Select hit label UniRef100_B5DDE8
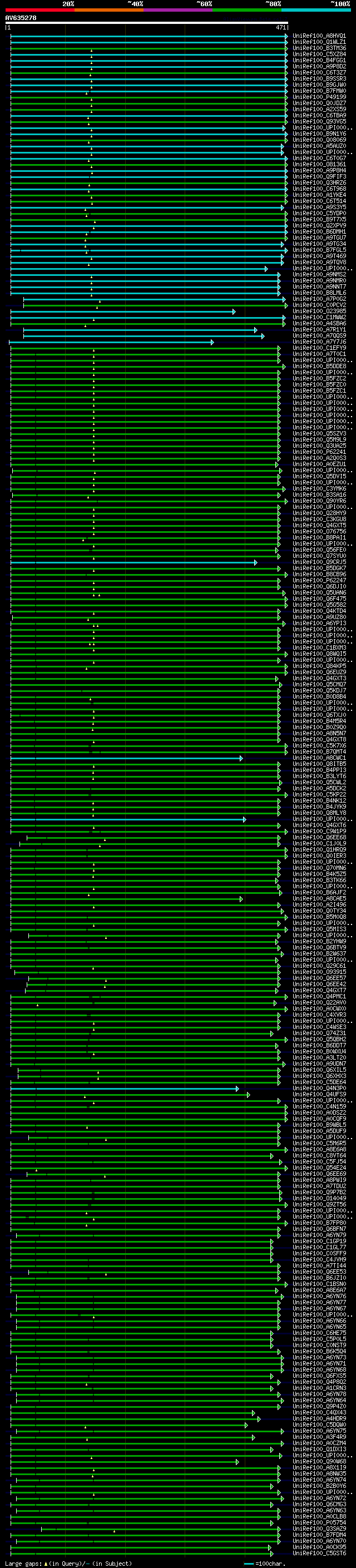This screenshot has height=1568, width=356. [x=319, y=367]
